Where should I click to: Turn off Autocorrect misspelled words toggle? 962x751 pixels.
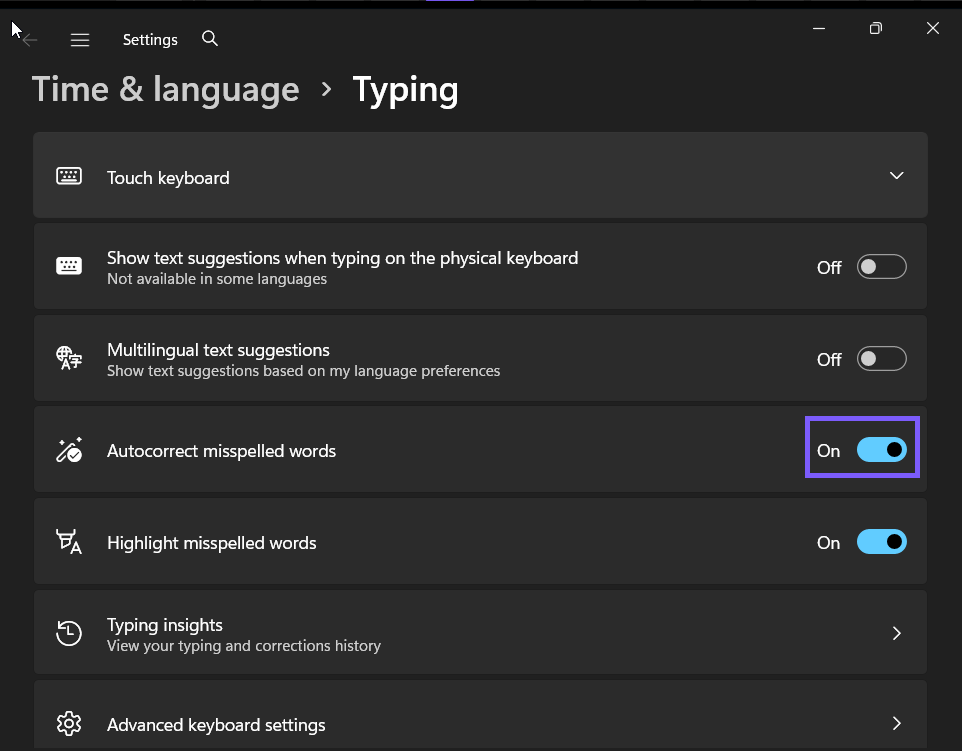click(x=882, y=450)
